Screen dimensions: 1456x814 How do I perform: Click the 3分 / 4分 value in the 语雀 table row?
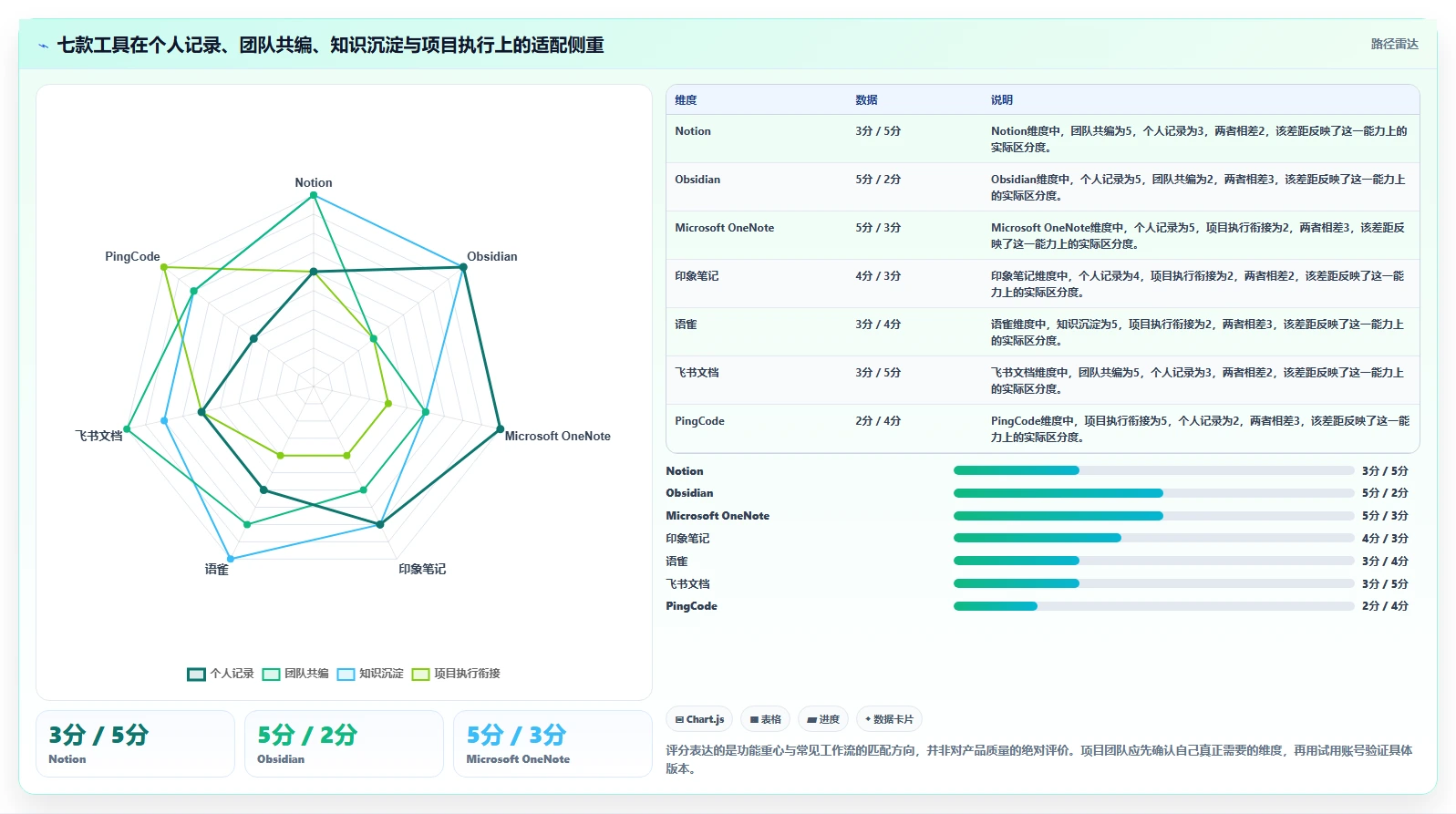pyautogui.click(x=878, y=325)
